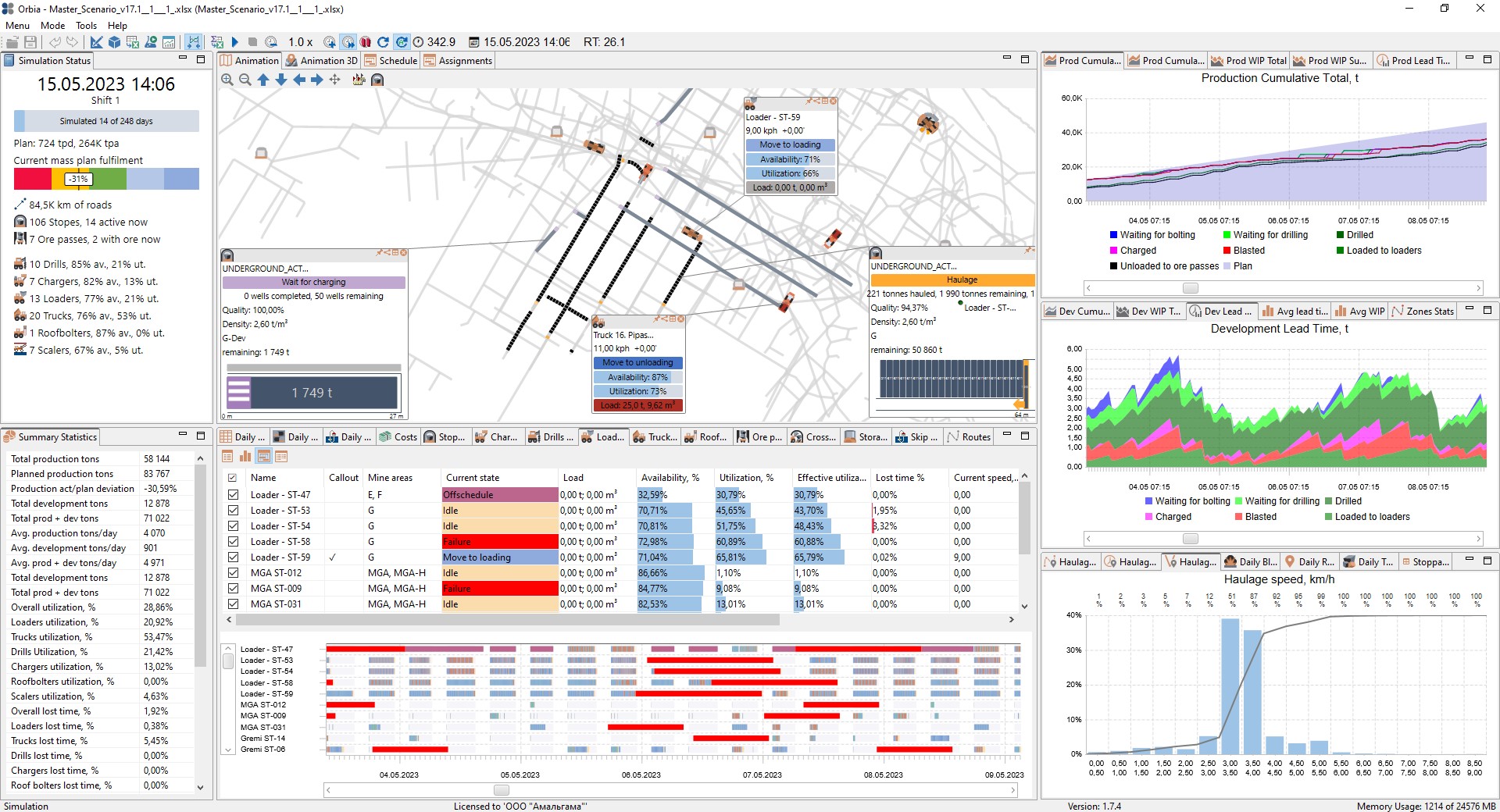Open the Costs tab

(398, 437)
